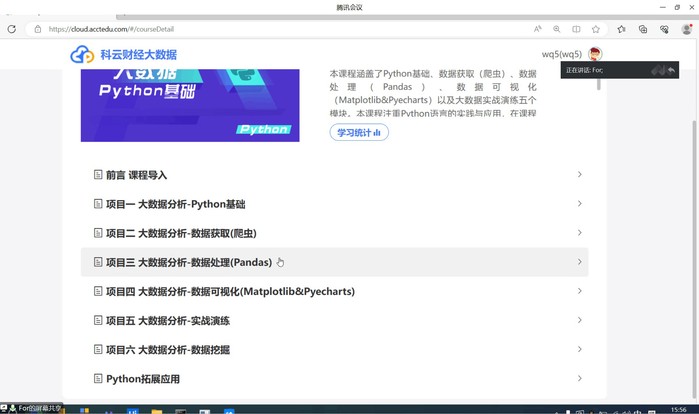699x414 pixels.
Task: Expand chevron for 项目二 数据获取(爬虫)
Action: coord(580,233)
